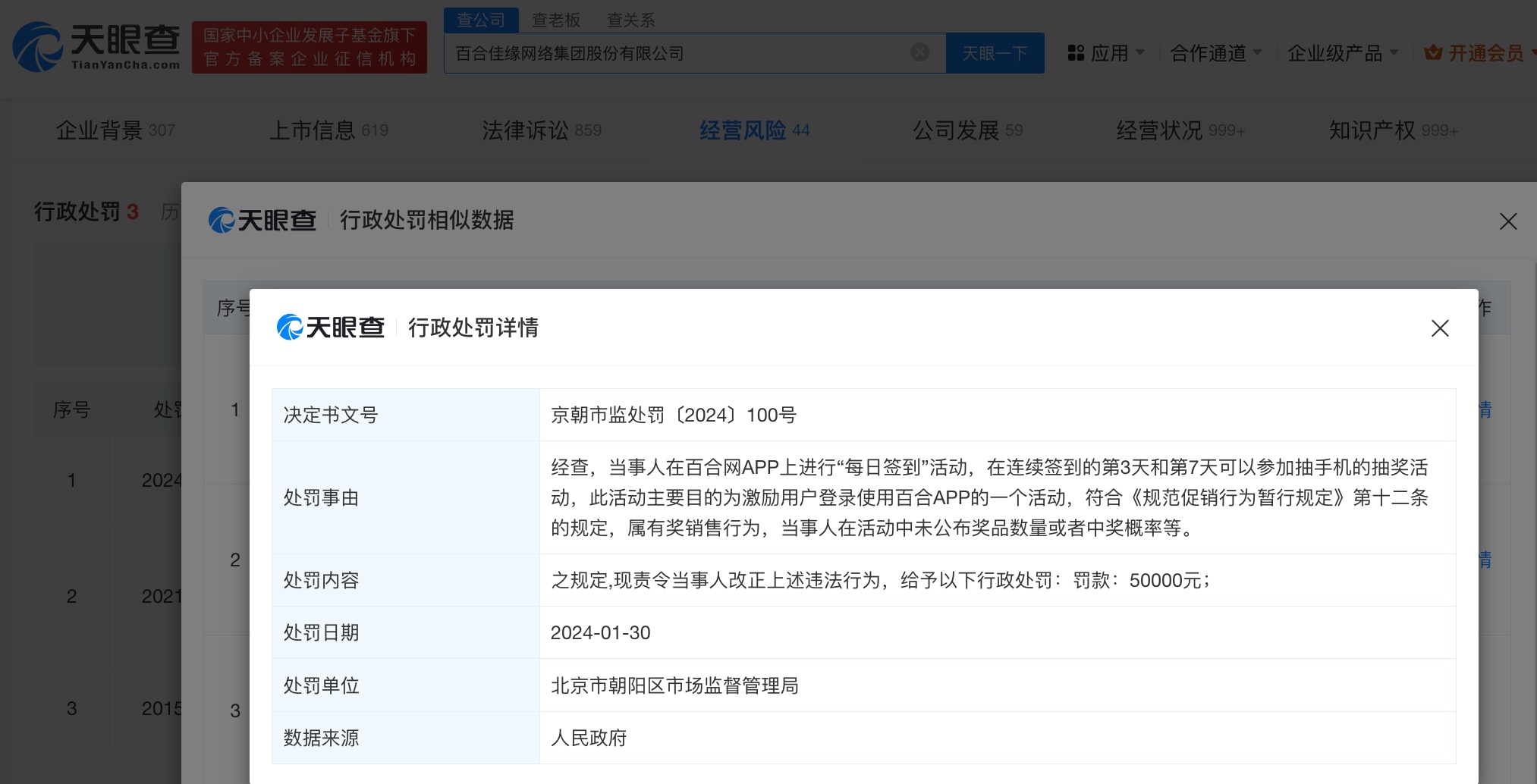
Task: Click the document number 京朝市监处罚〔2024〕100号
Action: click(674, 415)
